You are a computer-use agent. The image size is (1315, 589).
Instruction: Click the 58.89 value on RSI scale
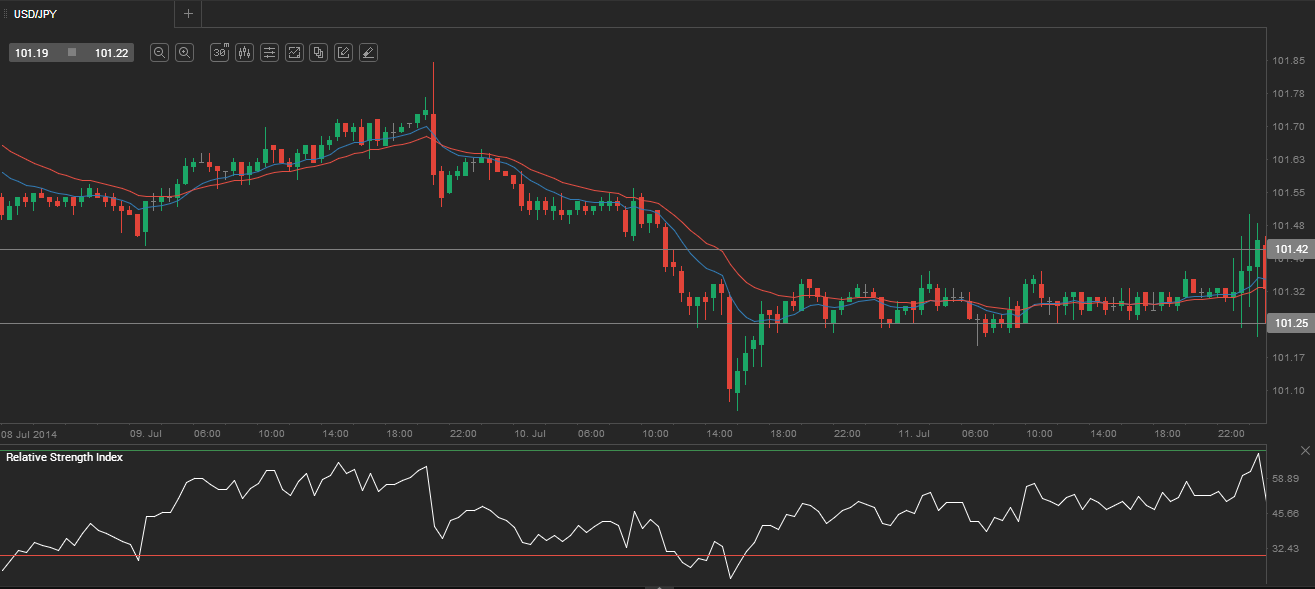point(1285,479)
